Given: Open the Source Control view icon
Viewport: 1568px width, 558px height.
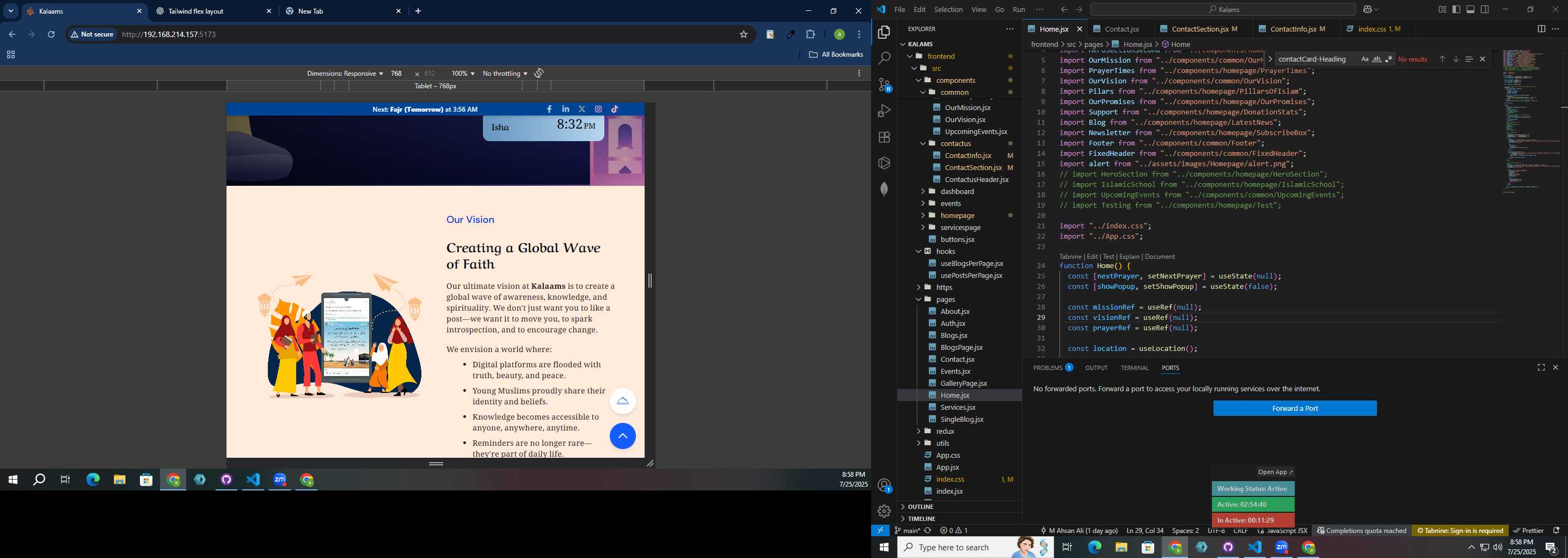Looking at the screenshot, I should click(x=884, y=84).
